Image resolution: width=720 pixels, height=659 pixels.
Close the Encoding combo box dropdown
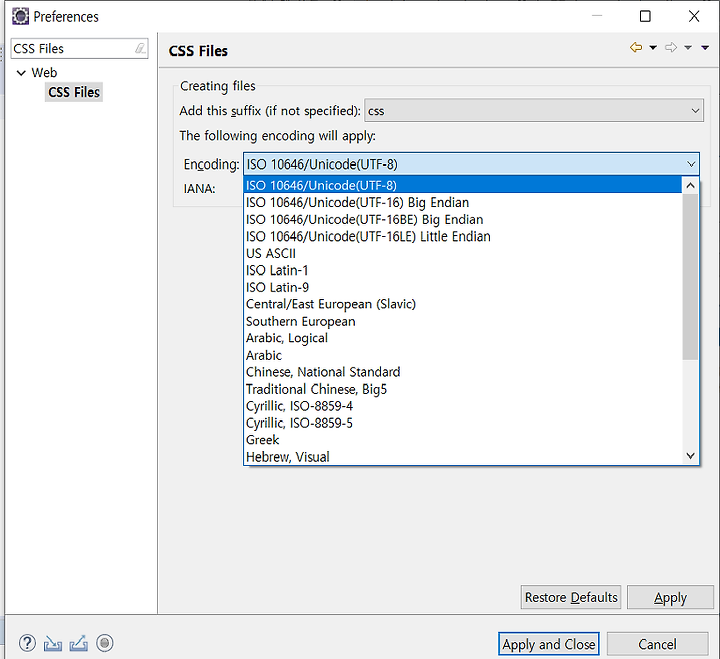[691, 164]
